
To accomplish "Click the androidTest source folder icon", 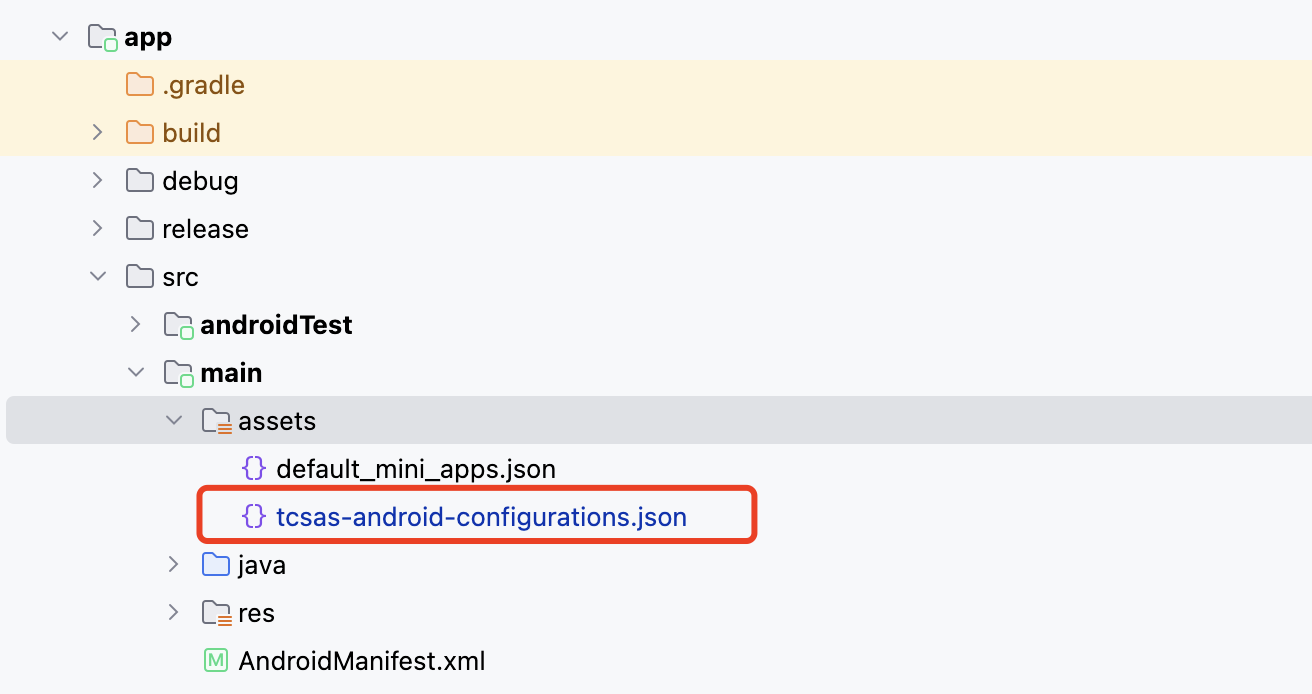I will point(177,324).
